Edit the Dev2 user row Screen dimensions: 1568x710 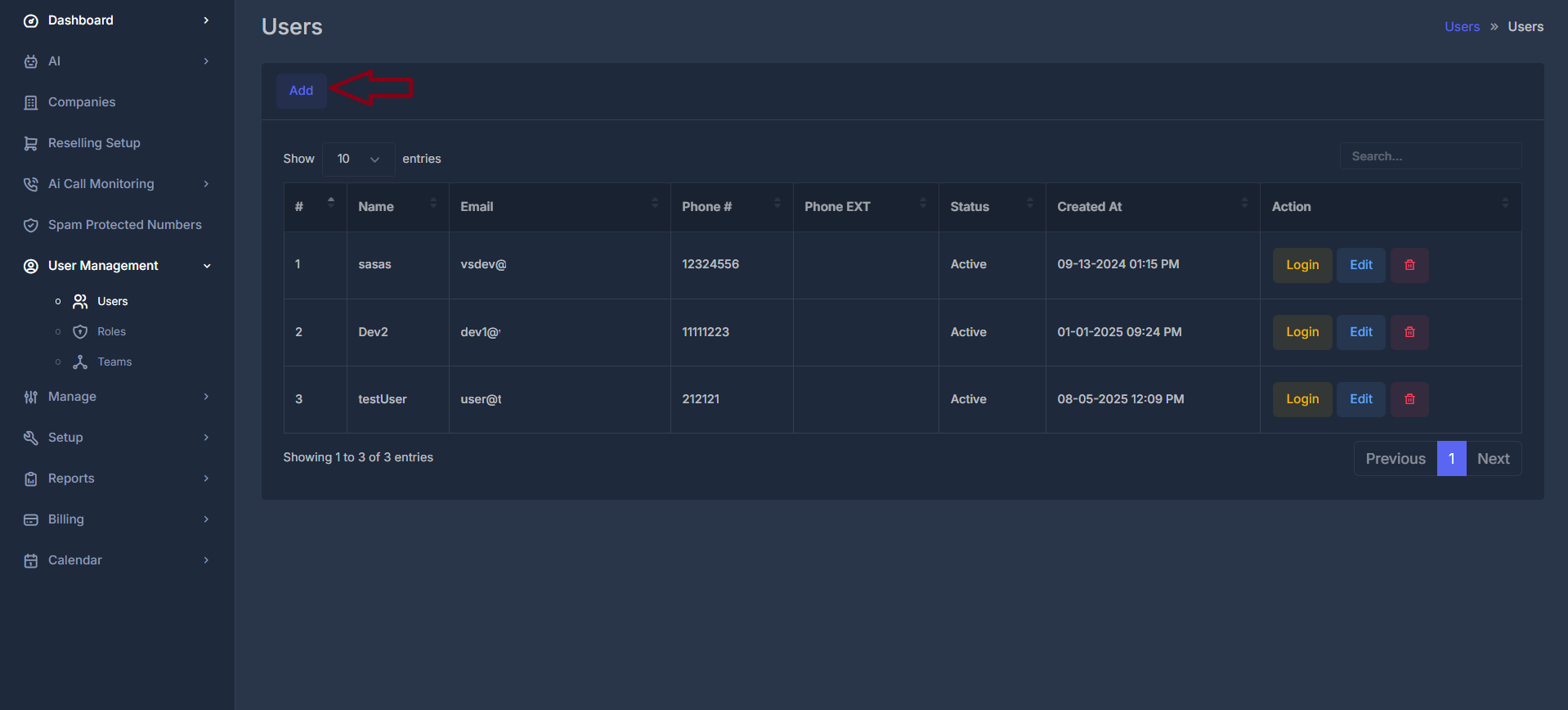pos(1361,332)
